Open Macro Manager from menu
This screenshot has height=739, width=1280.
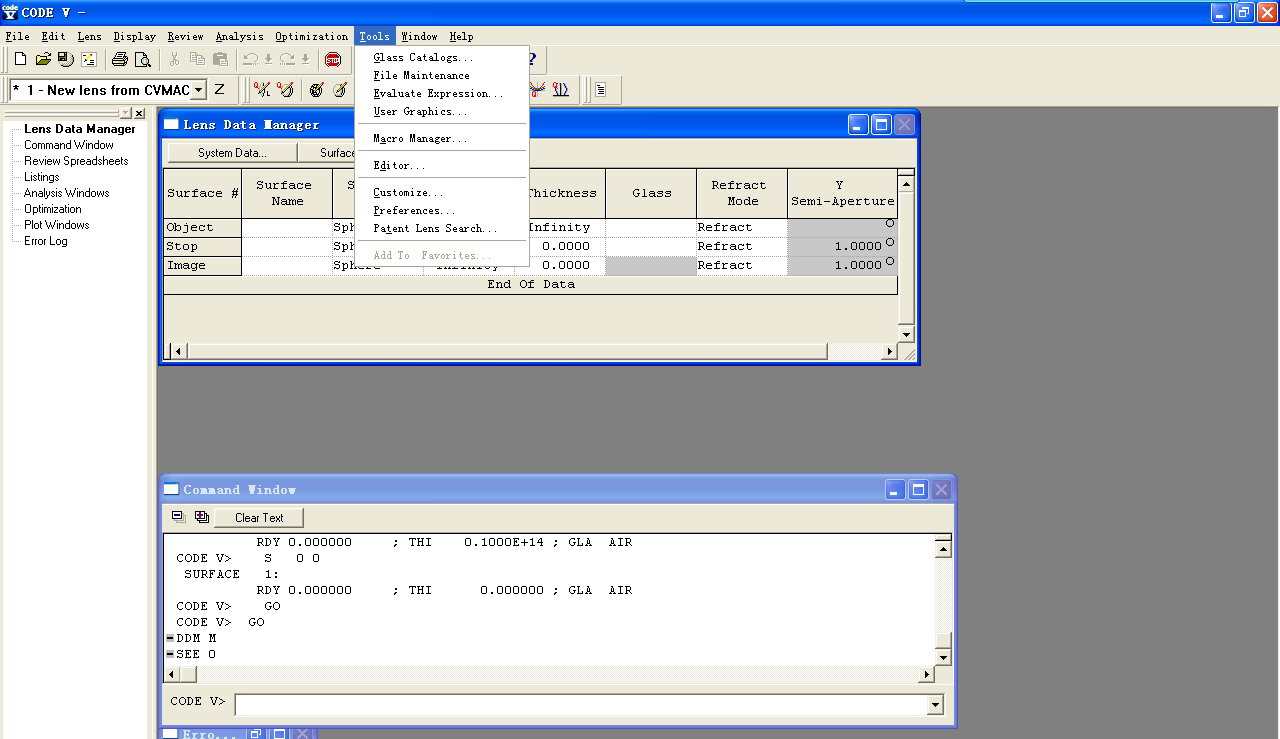pyautogui.click(x=420, y=139)
